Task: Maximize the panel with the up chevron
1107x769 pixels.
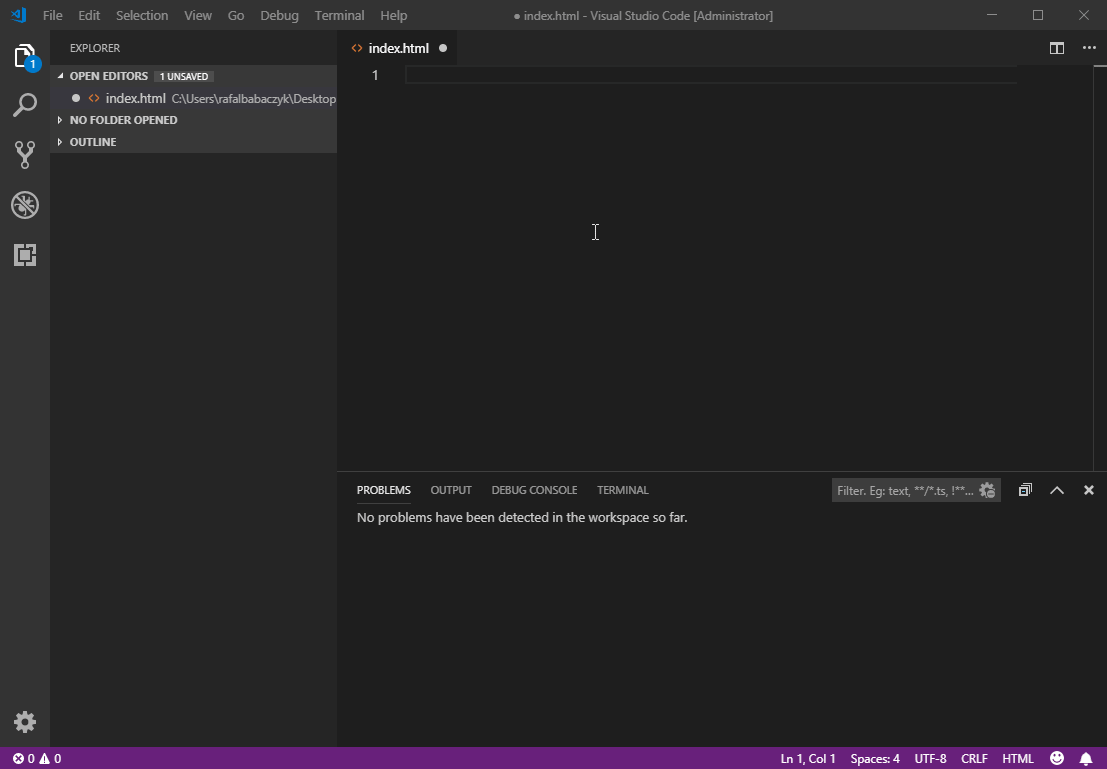Action: (x=1057, y=490)
